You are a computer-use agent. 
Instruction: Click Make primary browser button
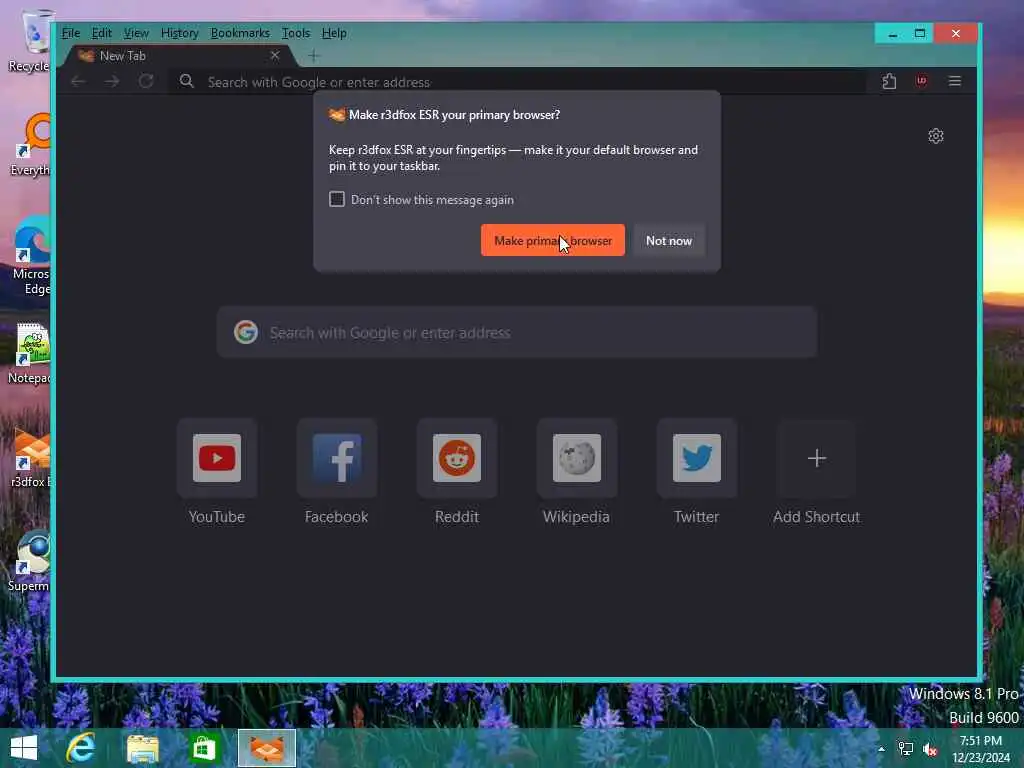point(552,240)
